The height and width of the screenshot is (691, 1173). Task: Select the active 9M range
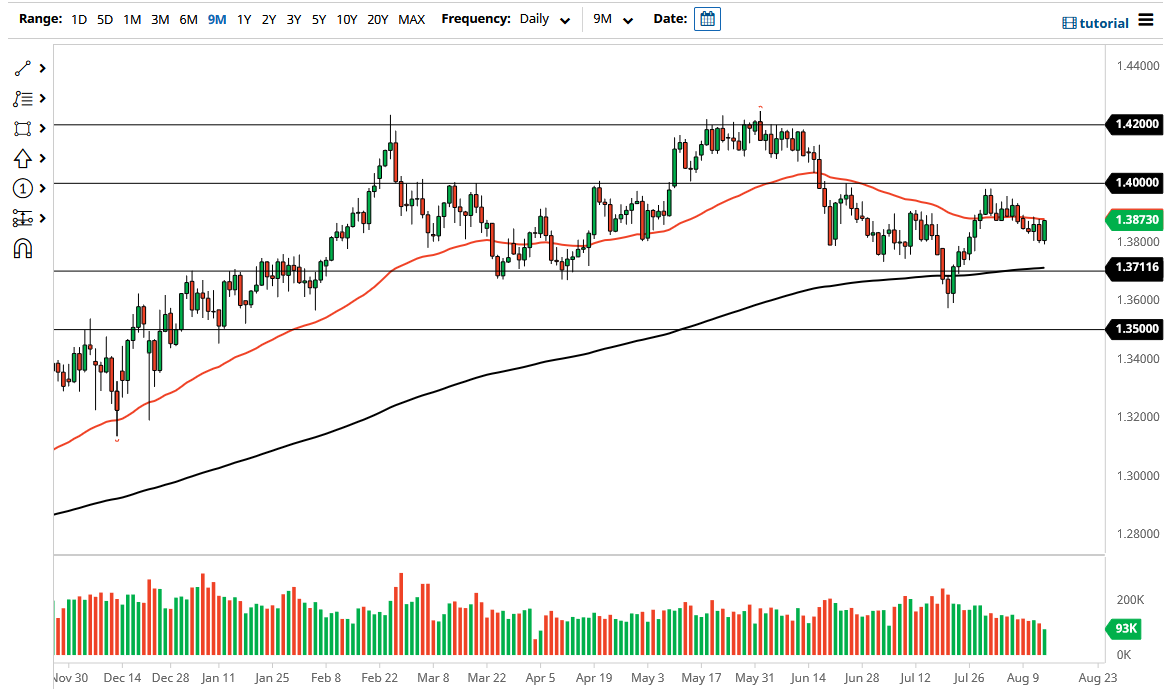pos(217,19)
